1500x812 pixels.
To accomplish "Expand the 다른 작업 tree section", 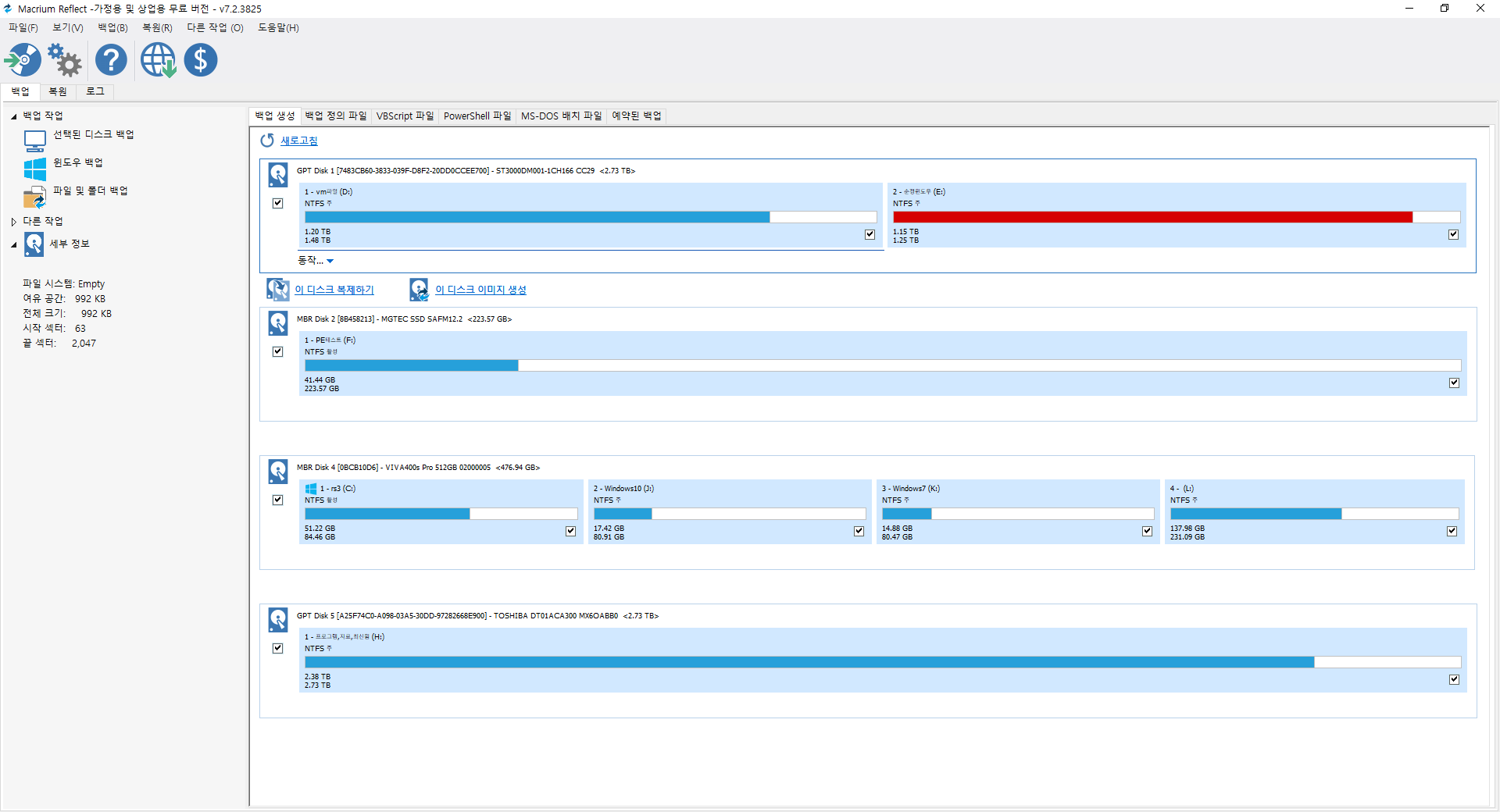I will [13, 222].
